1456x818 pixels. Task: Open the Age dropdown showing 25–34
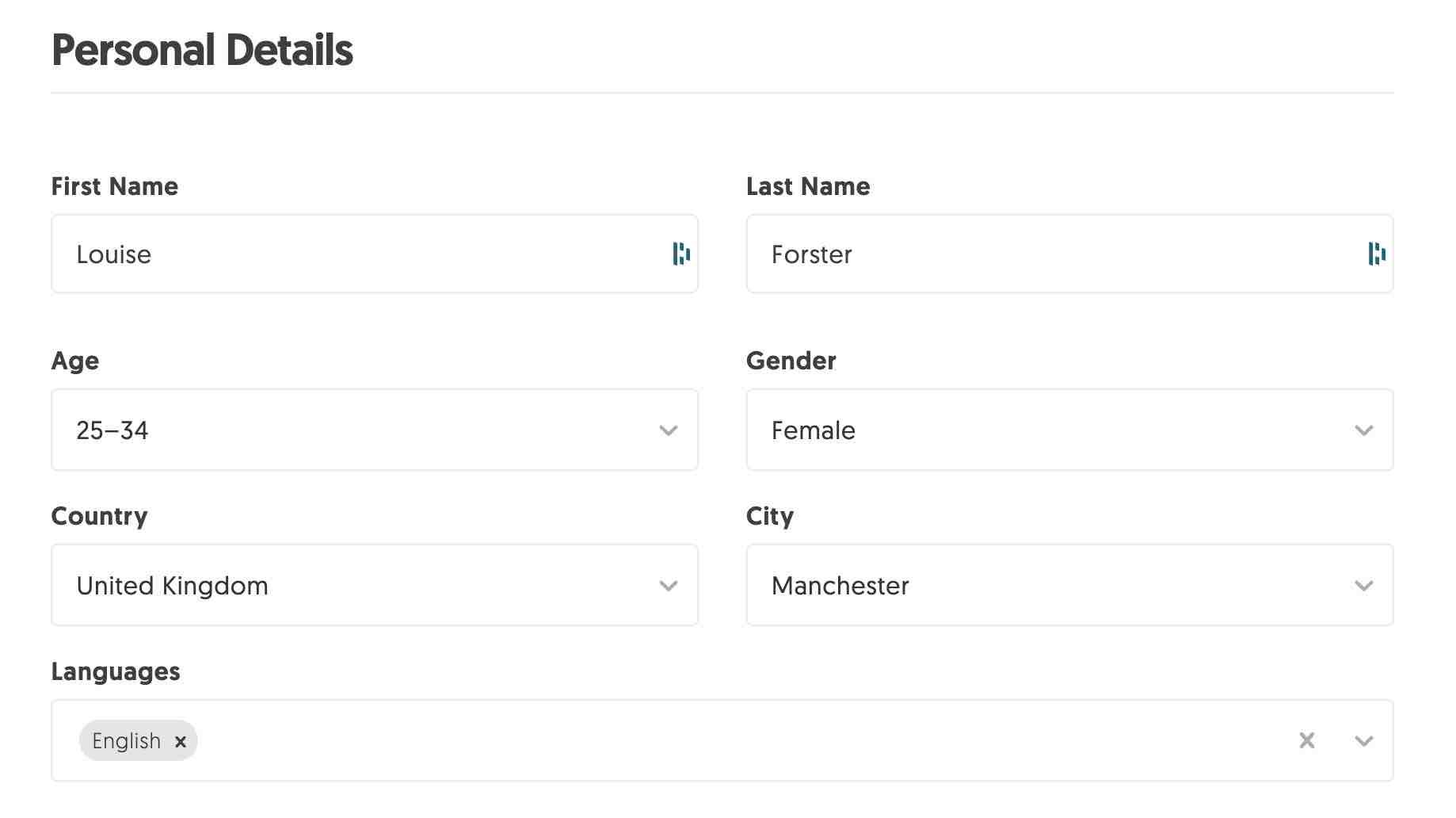[372, 430]
